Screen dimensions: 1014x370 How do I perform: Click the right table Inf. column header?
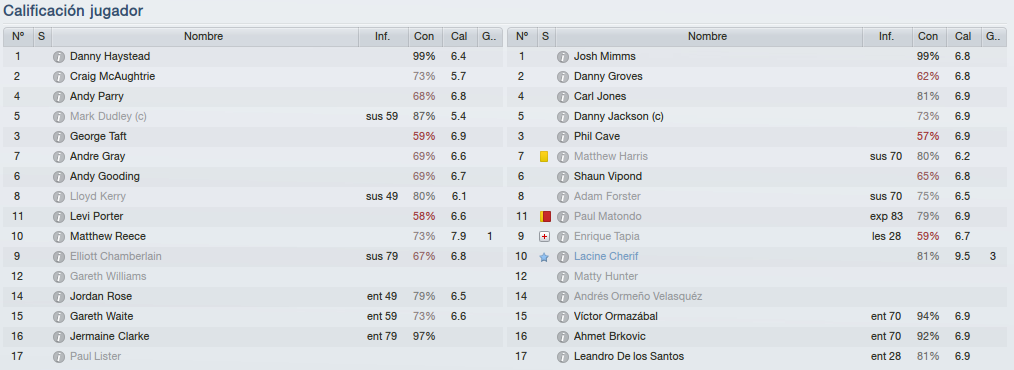pos(887,37)
